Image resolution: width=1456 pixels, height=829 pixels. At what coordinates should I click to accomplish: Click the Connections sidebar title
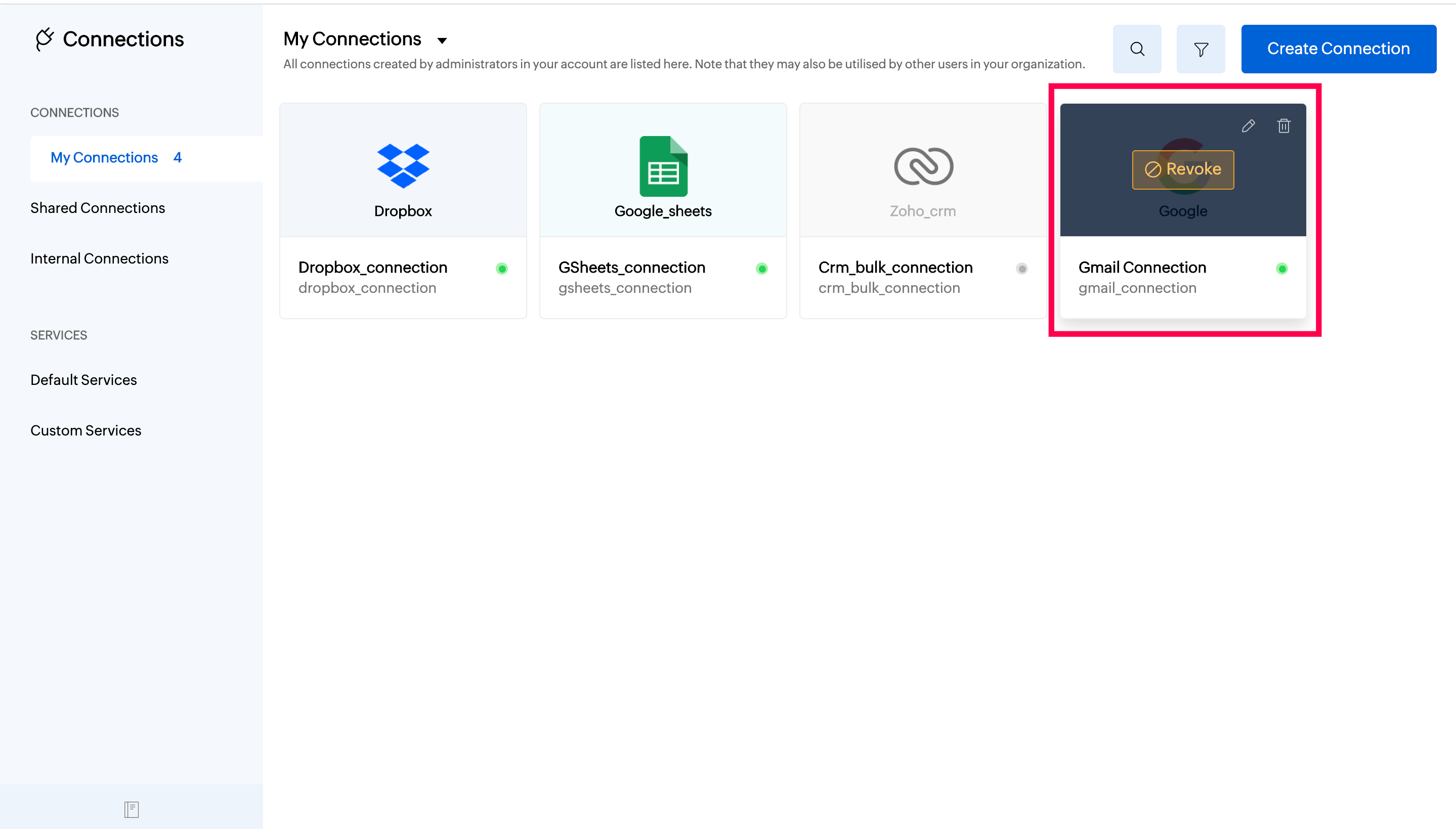[x=123, y=39]
